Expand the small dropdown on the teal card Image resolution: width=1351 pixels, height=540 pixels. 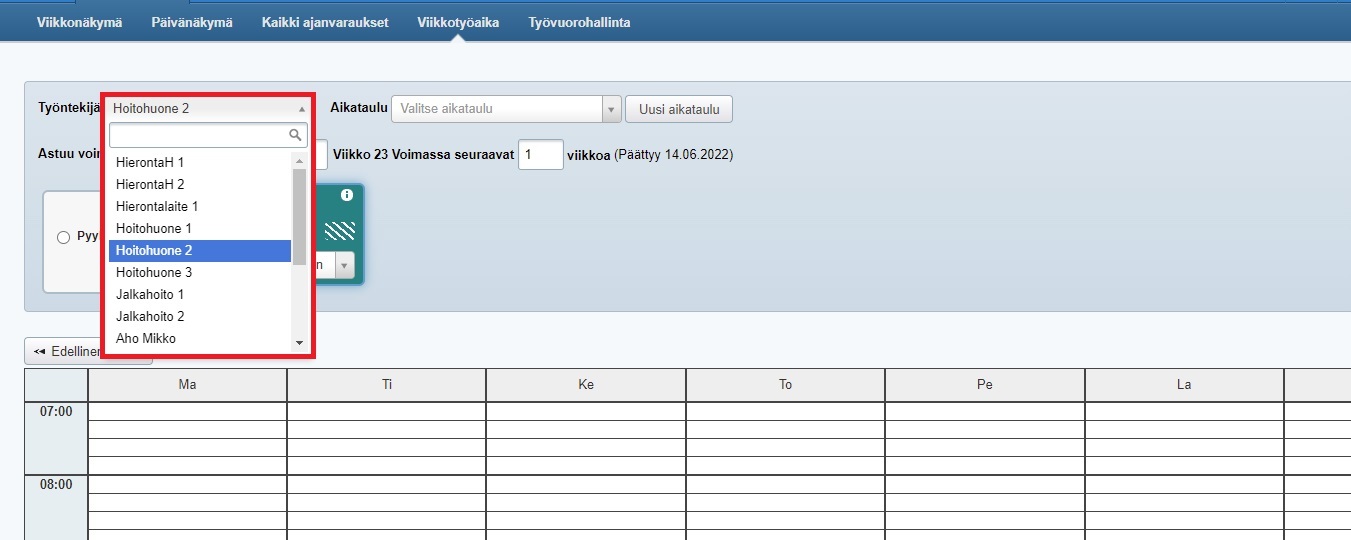coord(344,265)
